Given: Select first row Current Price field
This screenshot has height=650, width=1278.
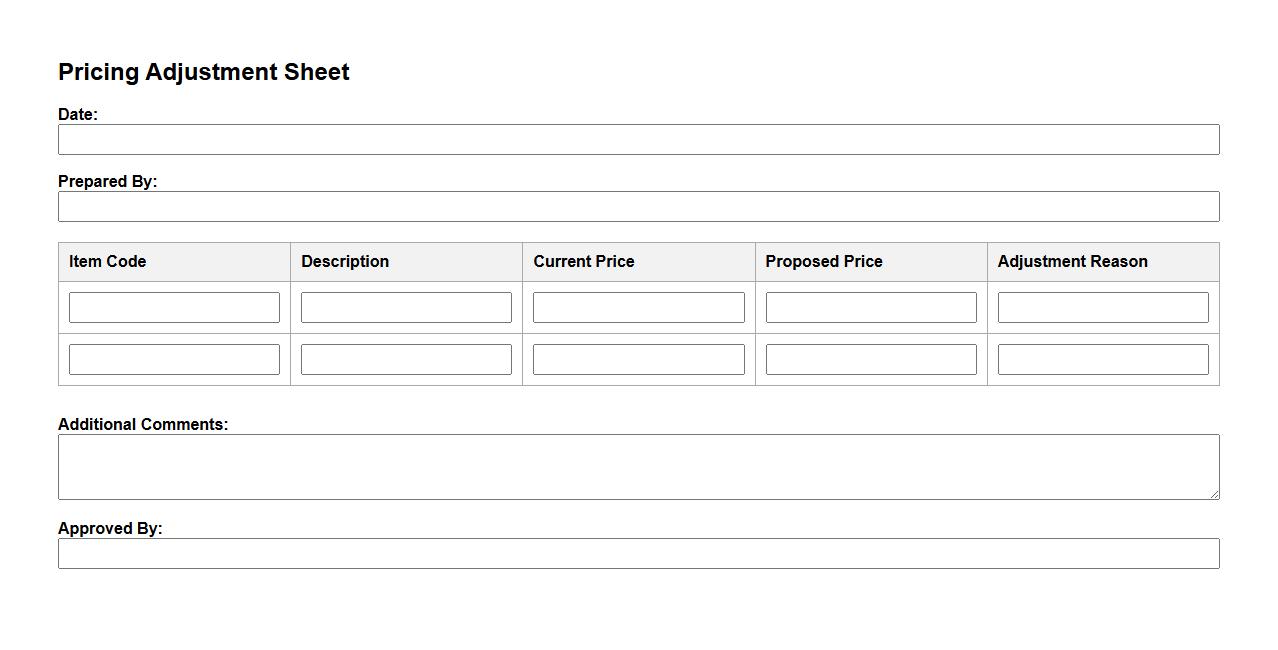Looking at the screenshot, I should (x=638, y=308).
